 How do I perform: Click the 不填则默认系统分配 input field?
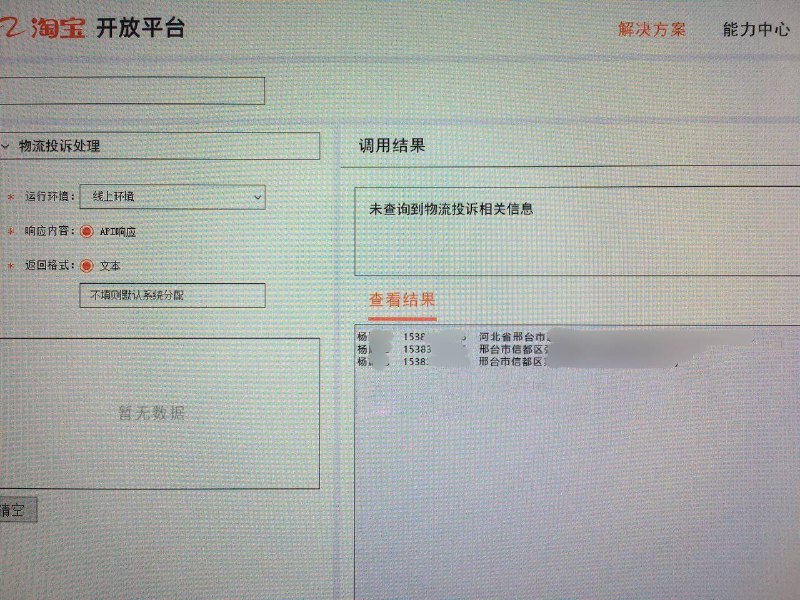tap(172, 295)
